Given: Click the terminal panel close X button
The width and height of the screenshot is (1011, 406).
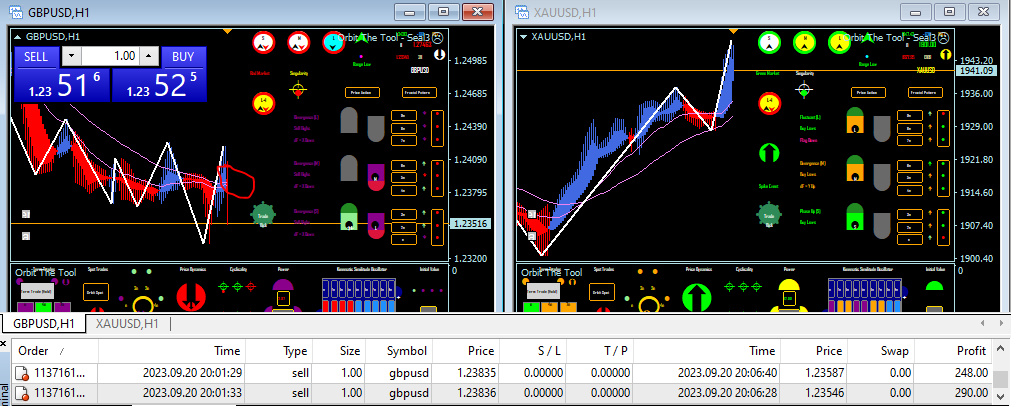Looking at the screenshot, I should coord(3,343).
